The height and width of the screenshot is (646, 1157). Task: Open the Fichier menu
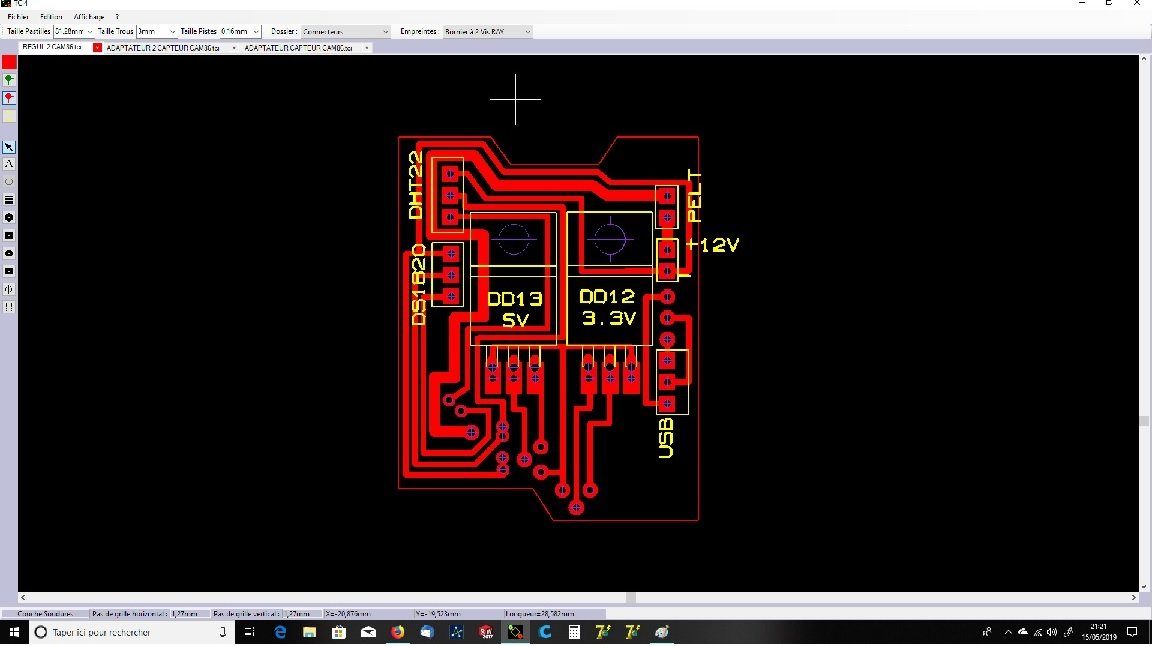pos(18,16)
